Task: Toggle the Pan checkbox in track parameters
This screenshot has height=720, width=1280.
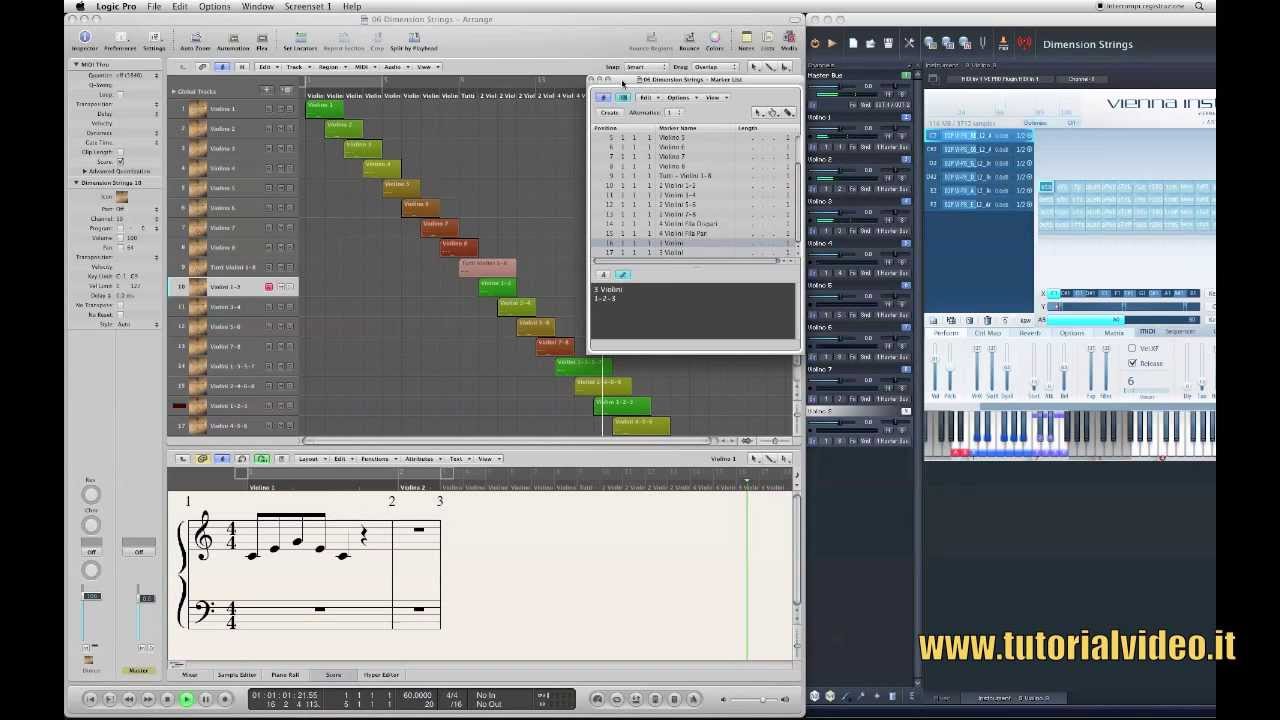Action: [x=121, y=247]
